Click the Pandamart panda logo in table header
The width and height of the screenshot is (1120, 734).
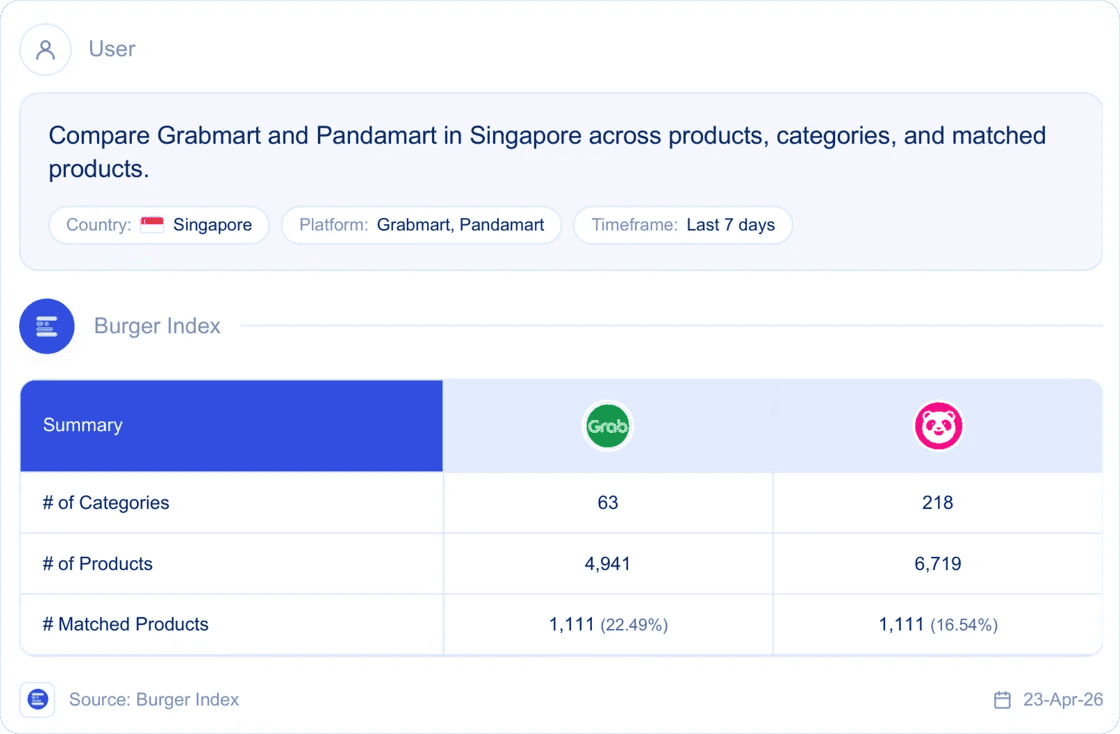click(x=938, y=426)
